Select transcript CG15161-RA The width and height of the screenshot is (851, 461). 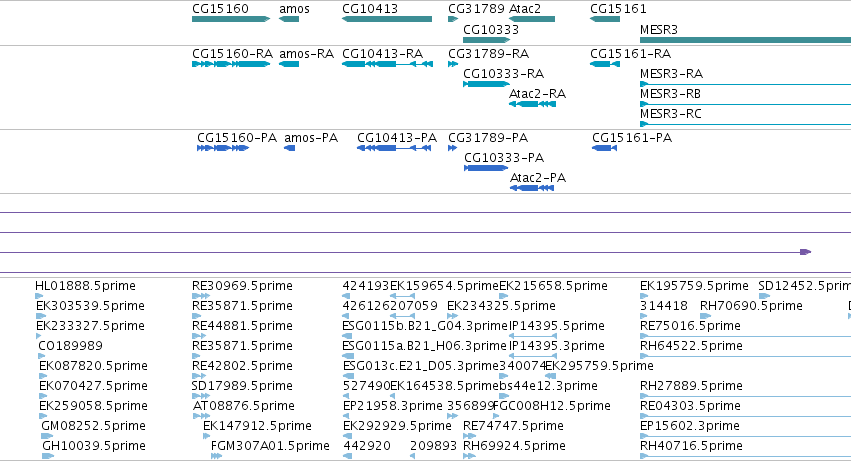point(630,54)
